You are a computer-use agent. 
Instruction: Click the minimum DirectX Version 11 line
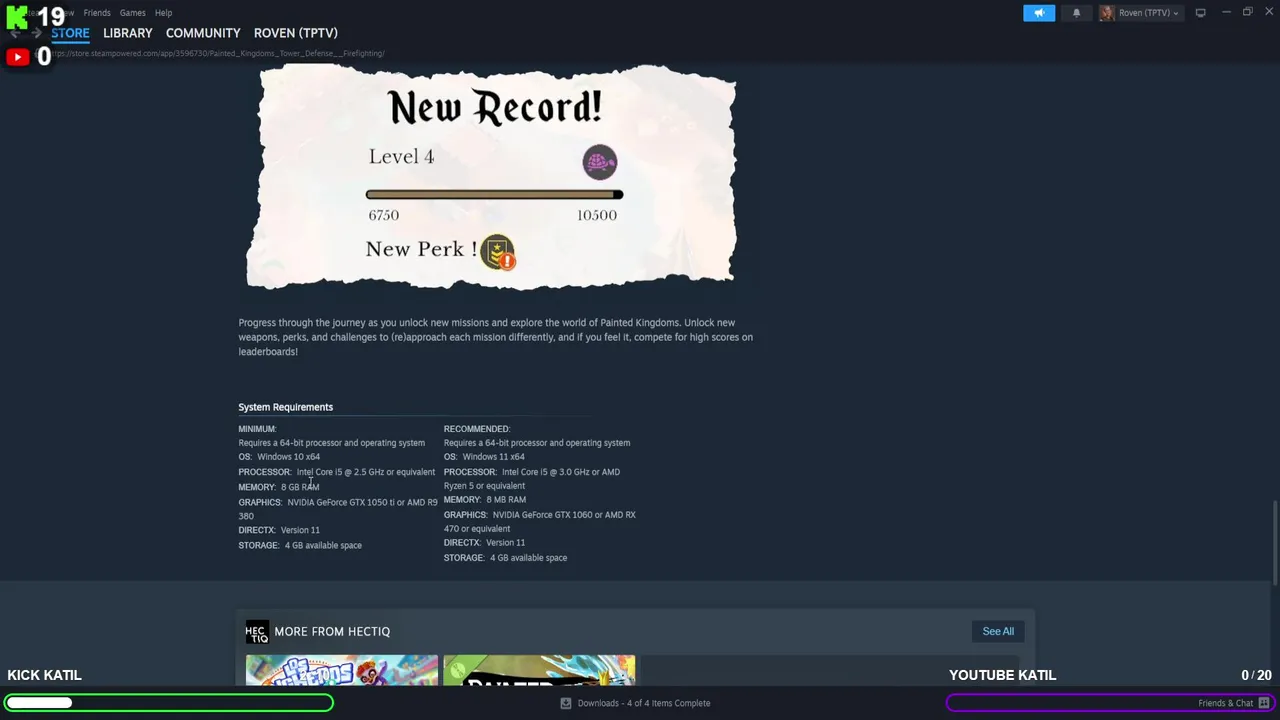click(279, 530)
